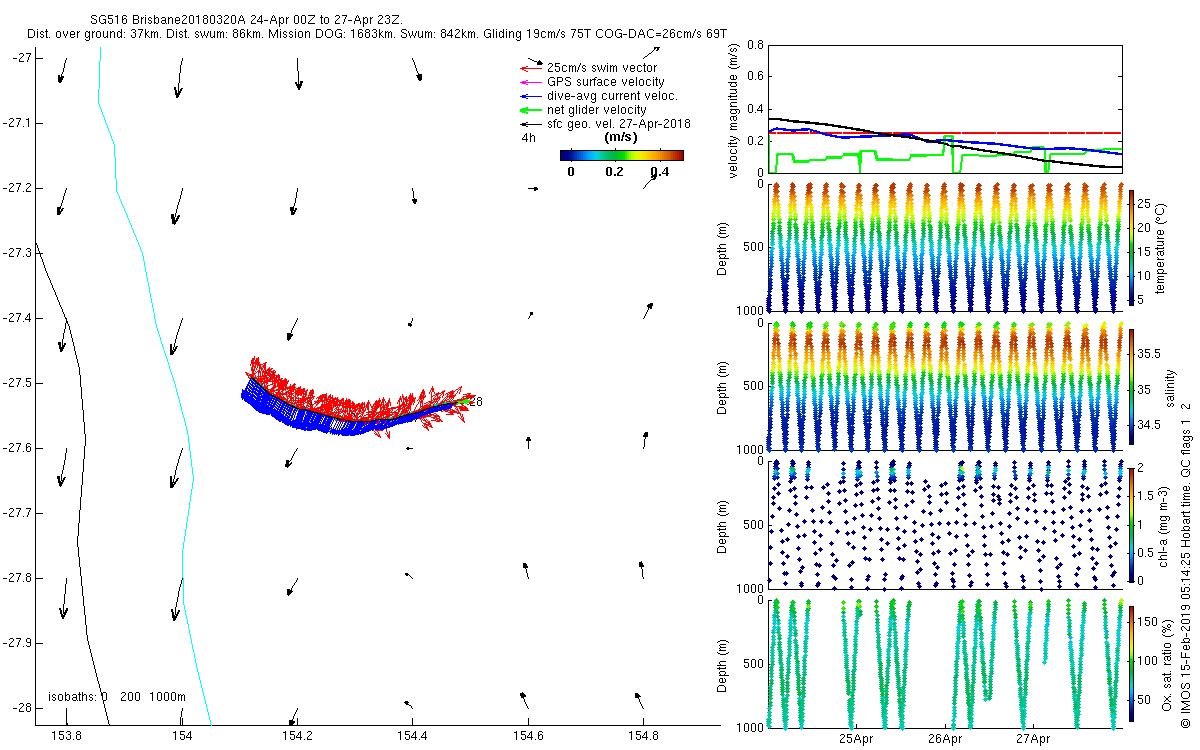
Task: Click the chl-a (mg m-3) colorbar
Action: click(1130, 525)
